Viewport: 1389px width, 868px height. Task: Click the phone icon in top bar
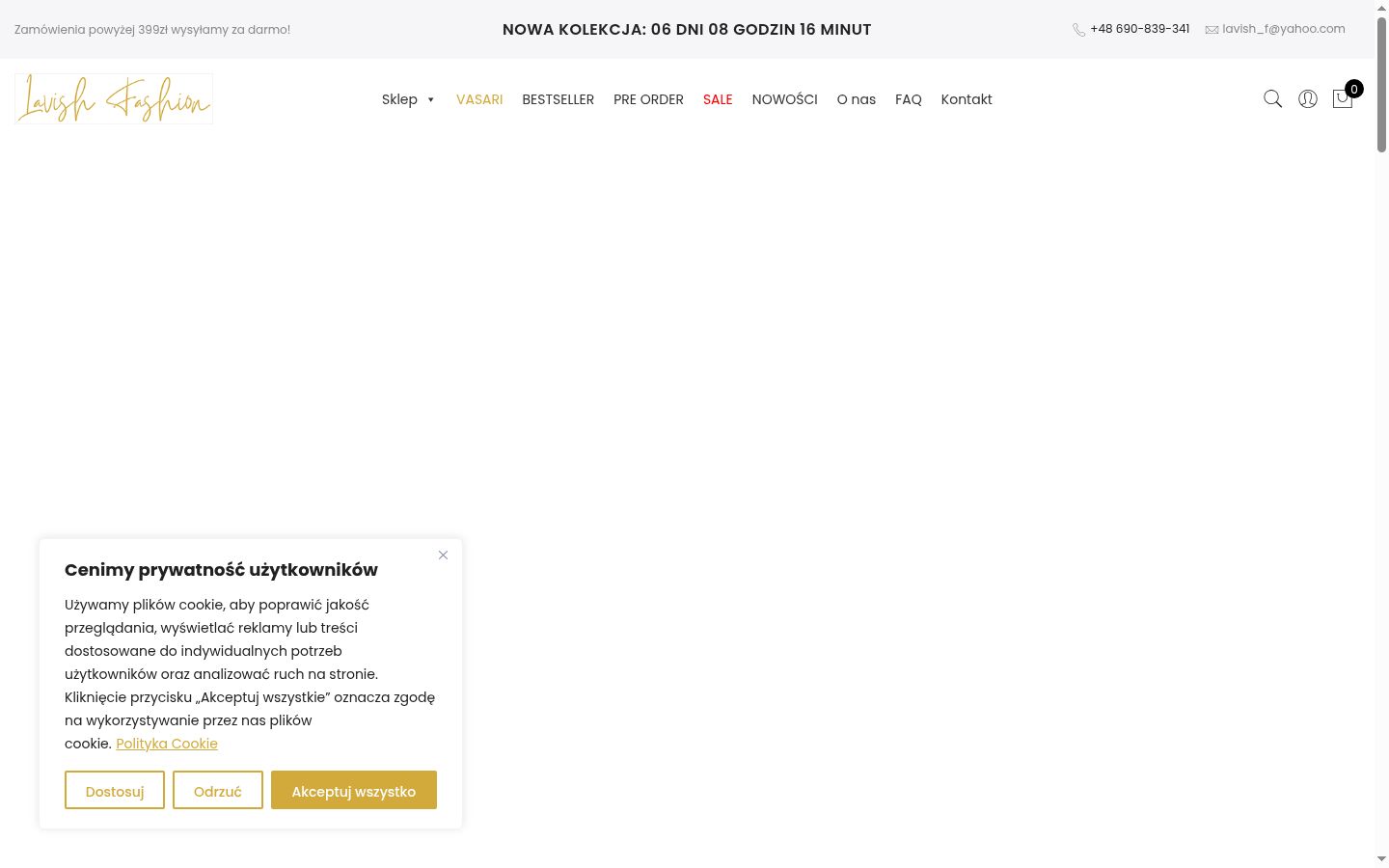(x=1078, y=30)
